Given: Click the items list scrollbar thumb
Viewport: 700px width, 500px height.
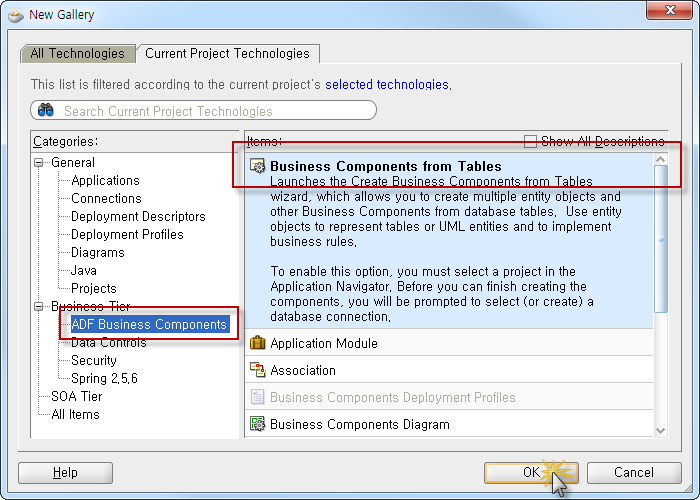Looking at the screenshot, I should [x=661, y=239].
